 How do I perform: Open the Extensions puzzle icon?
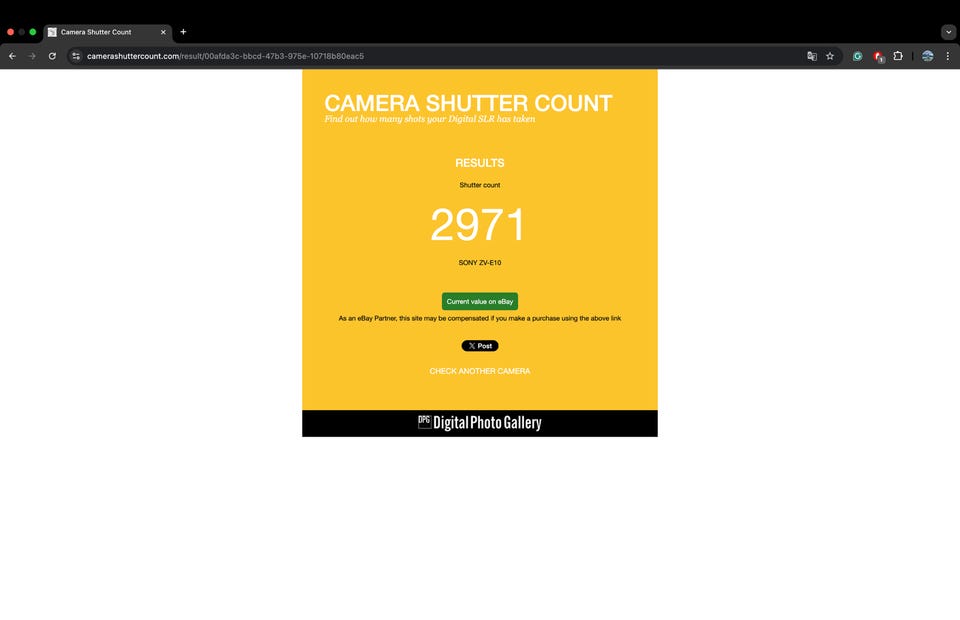[x=898, y=56]
